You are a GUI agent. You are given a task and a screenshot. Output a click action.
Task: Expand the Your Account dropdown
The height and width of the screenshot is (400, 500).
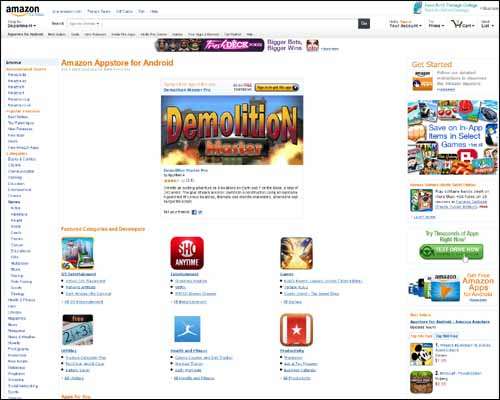(x=405, y=24)
